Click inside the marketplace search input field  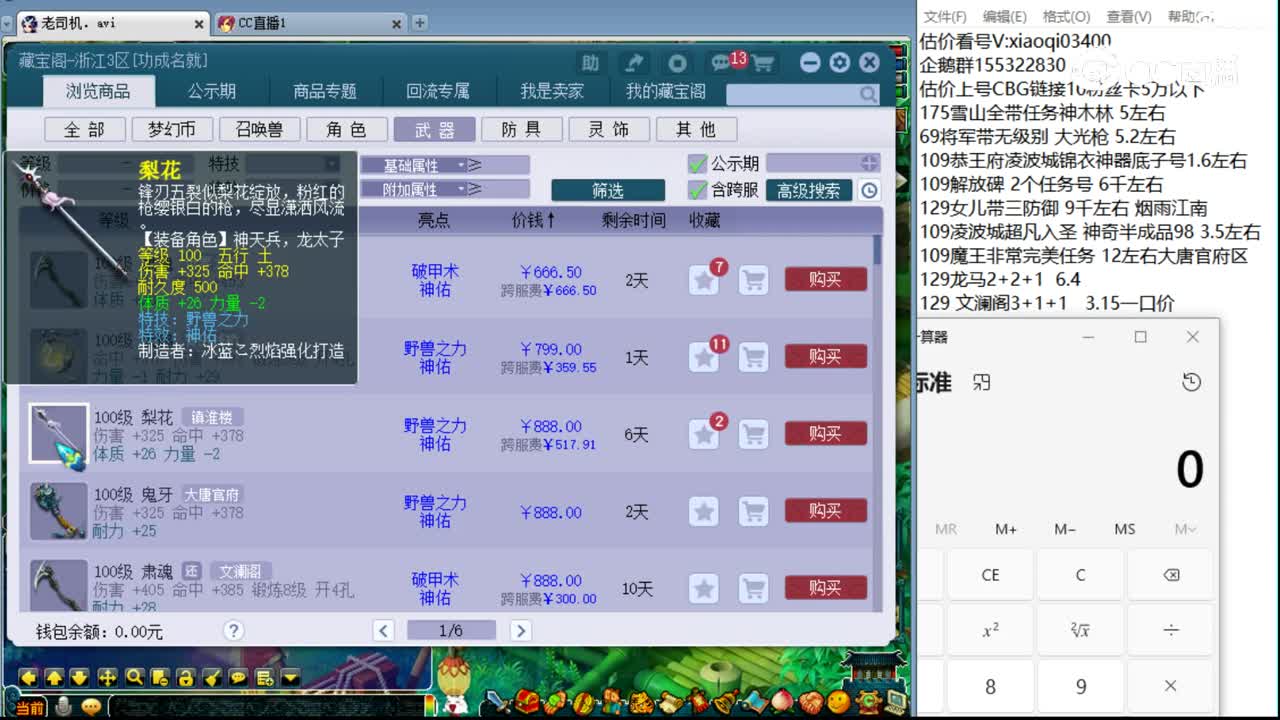[x=790, y=92]
